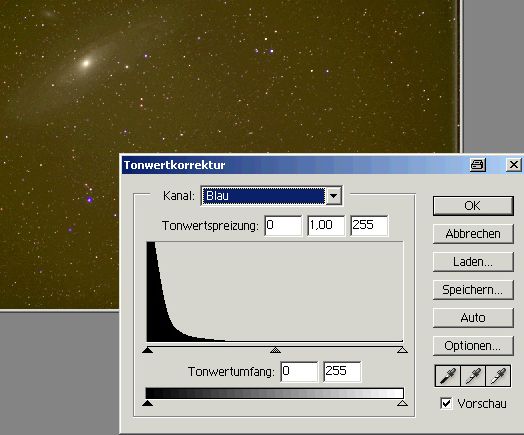524x435 pixels.
Task: Click the input black point slider triangle
Action: [147, 350]
